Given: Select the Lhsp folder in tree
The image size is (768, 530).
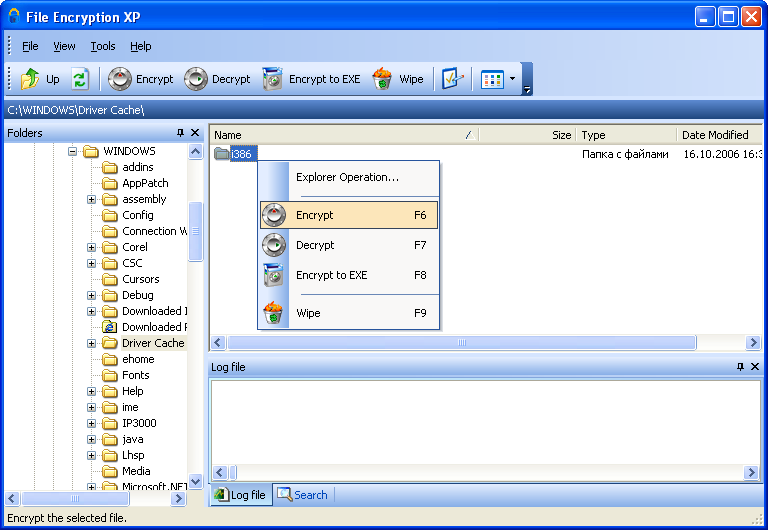Looking at the screenshot, I should pyautogui.click(x=133, y=455).
